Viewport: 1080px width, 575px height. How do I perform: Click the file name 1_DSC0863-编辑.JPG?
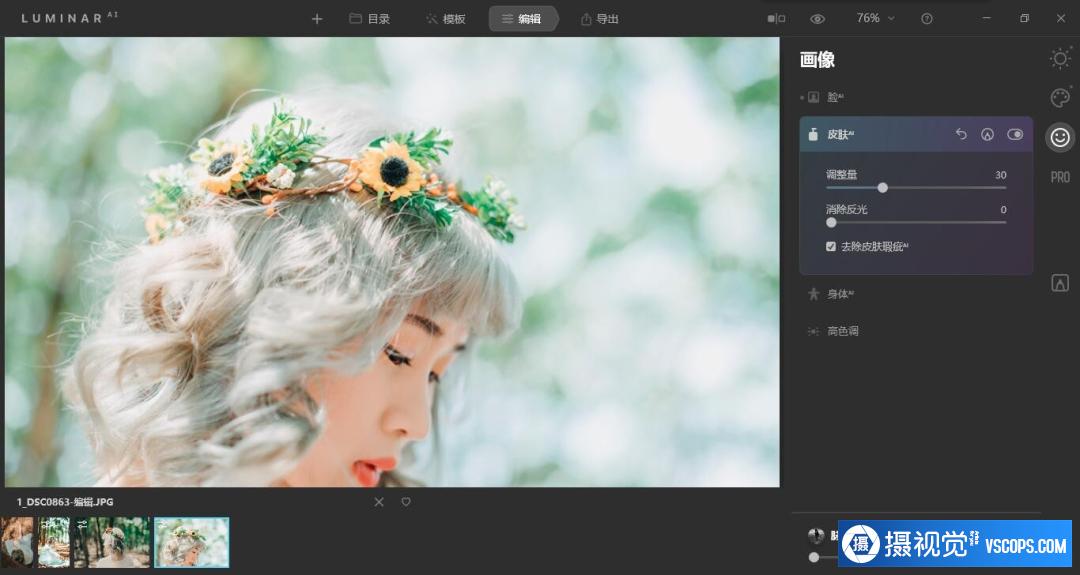[x=65, y=502]
